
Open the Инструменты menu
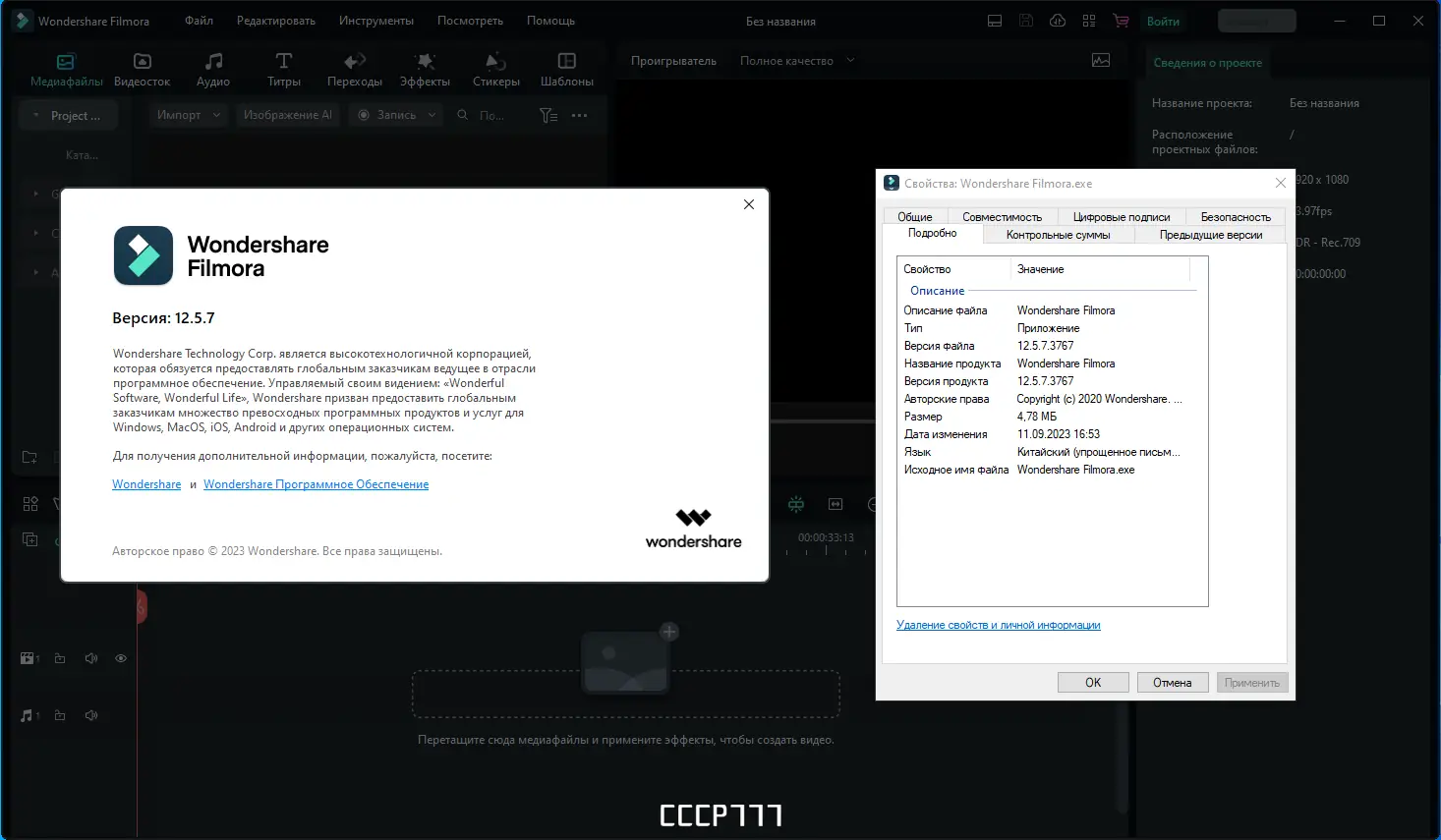point(376,21)
